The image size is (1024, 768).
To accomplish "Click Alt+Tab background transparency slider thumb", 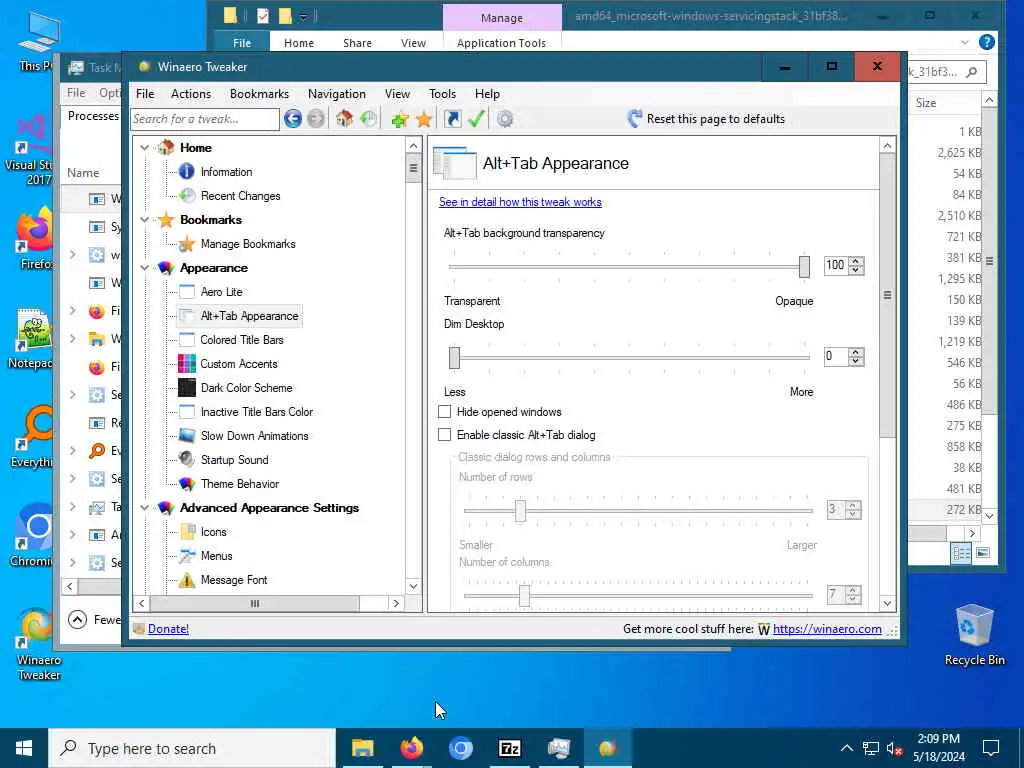I will coord(804,266).
